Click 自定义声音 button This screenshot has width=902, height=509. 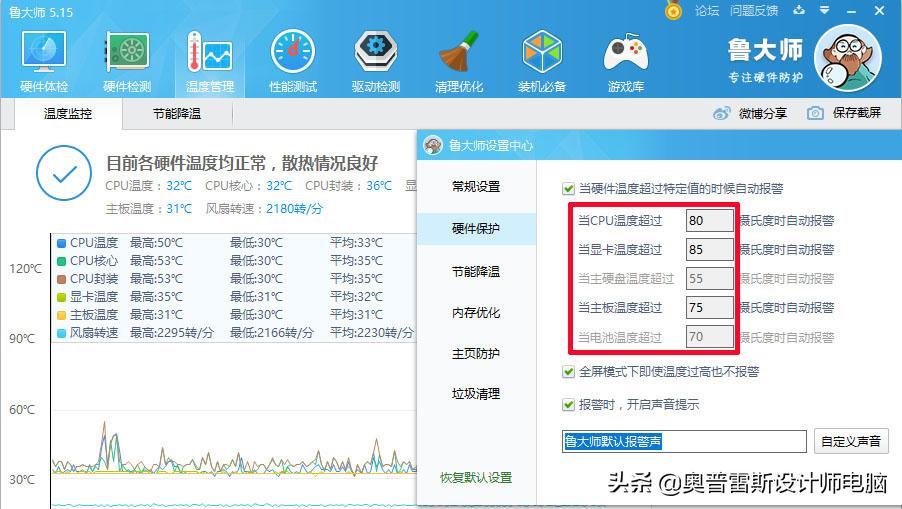(x=851, y=441)
